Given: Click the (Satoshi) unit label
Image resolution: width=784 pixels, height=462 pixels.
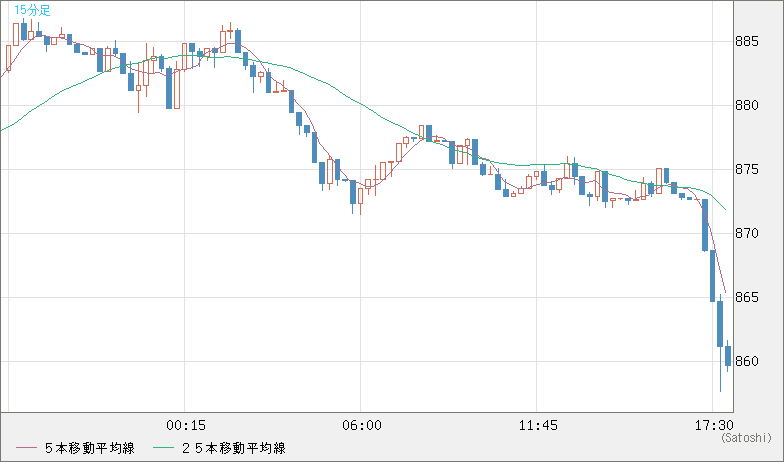Looking at the screenshot, I should tap(746, 438).
